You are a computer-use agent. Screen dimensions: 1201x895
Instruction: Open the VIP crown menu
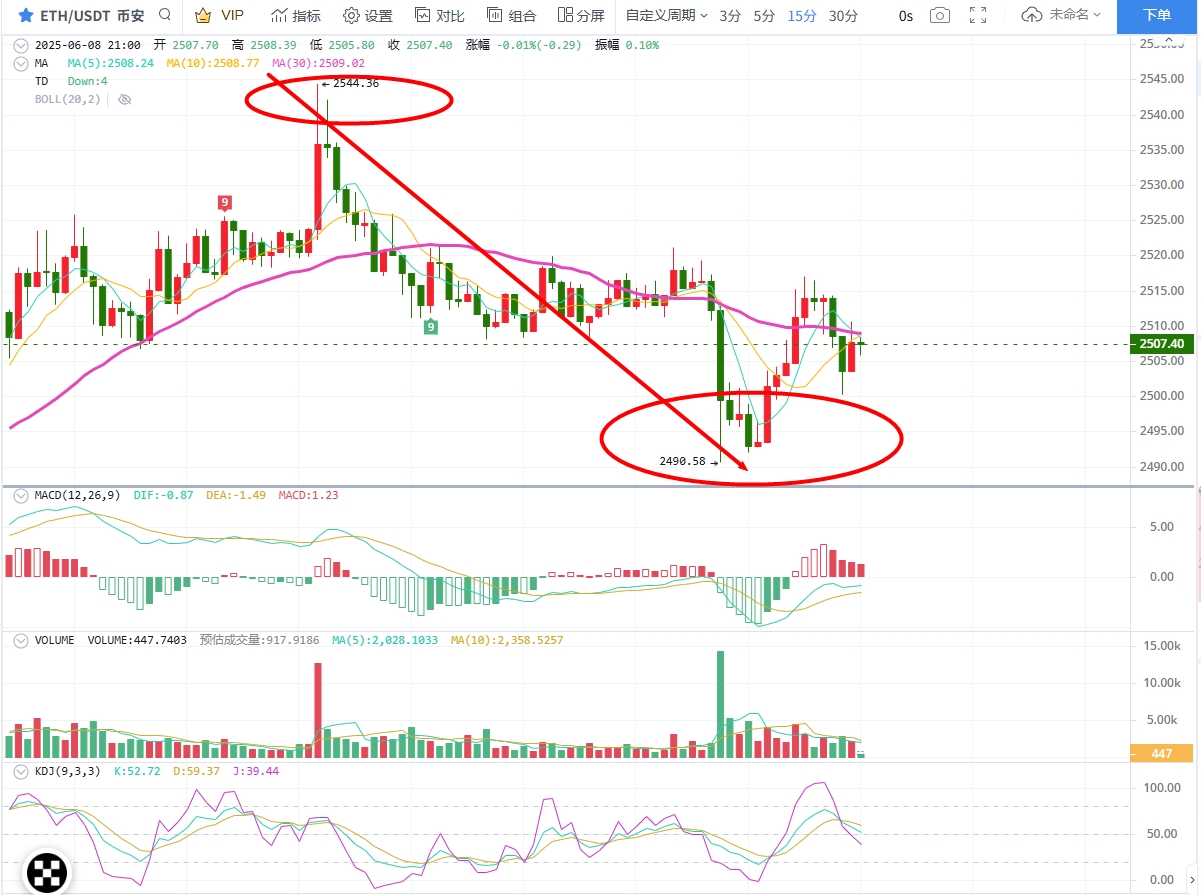(x=219, y=15)
